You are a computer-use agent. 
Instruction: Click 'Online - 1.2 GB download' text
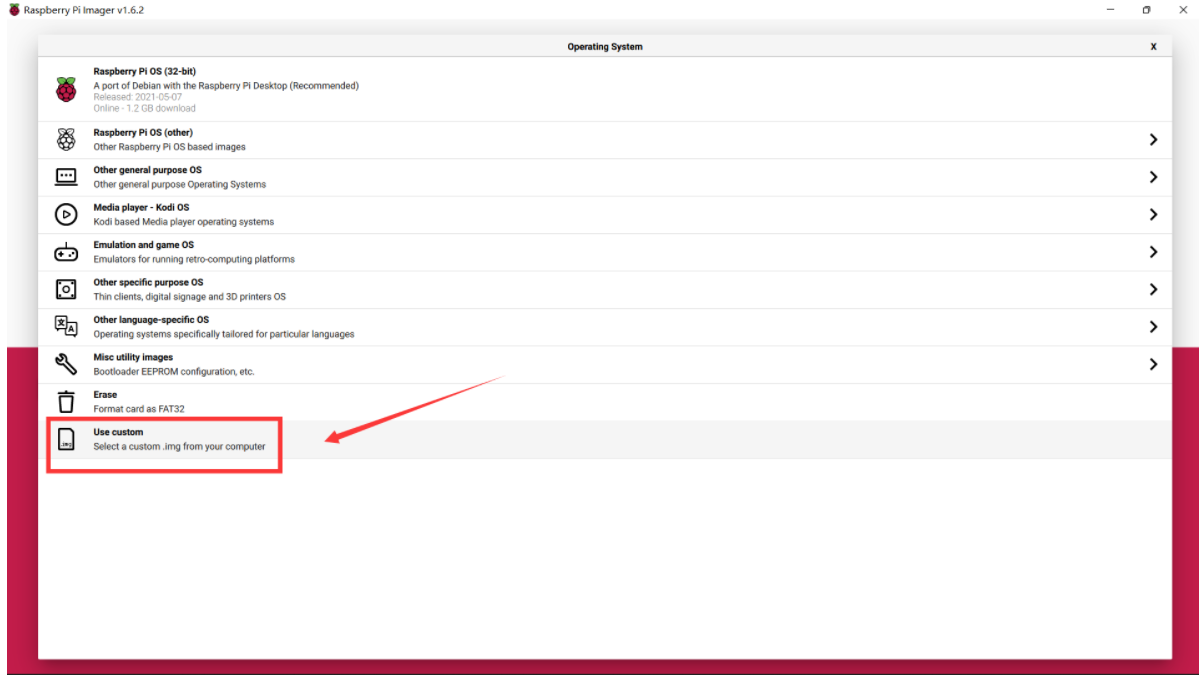click(x=145, y=109)
